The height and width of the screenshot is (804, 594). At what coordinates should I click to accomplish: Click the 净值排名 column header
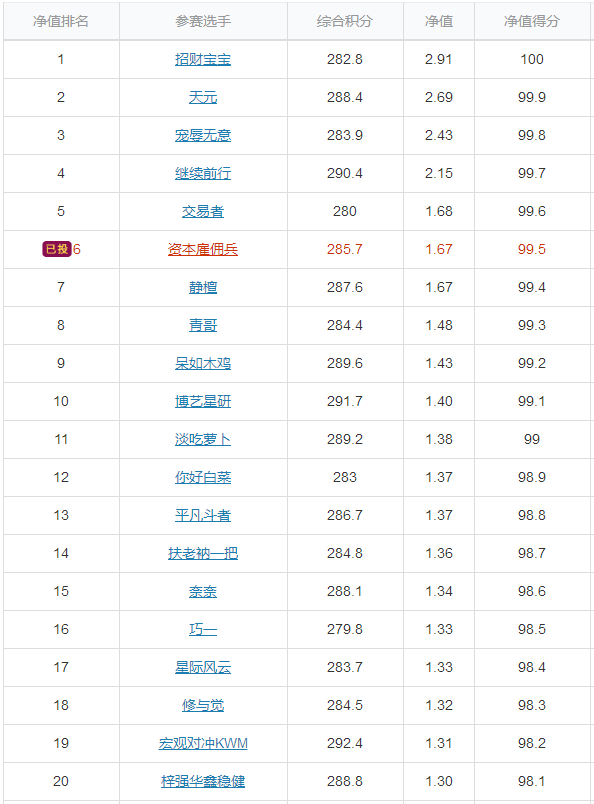click(61, 21)
